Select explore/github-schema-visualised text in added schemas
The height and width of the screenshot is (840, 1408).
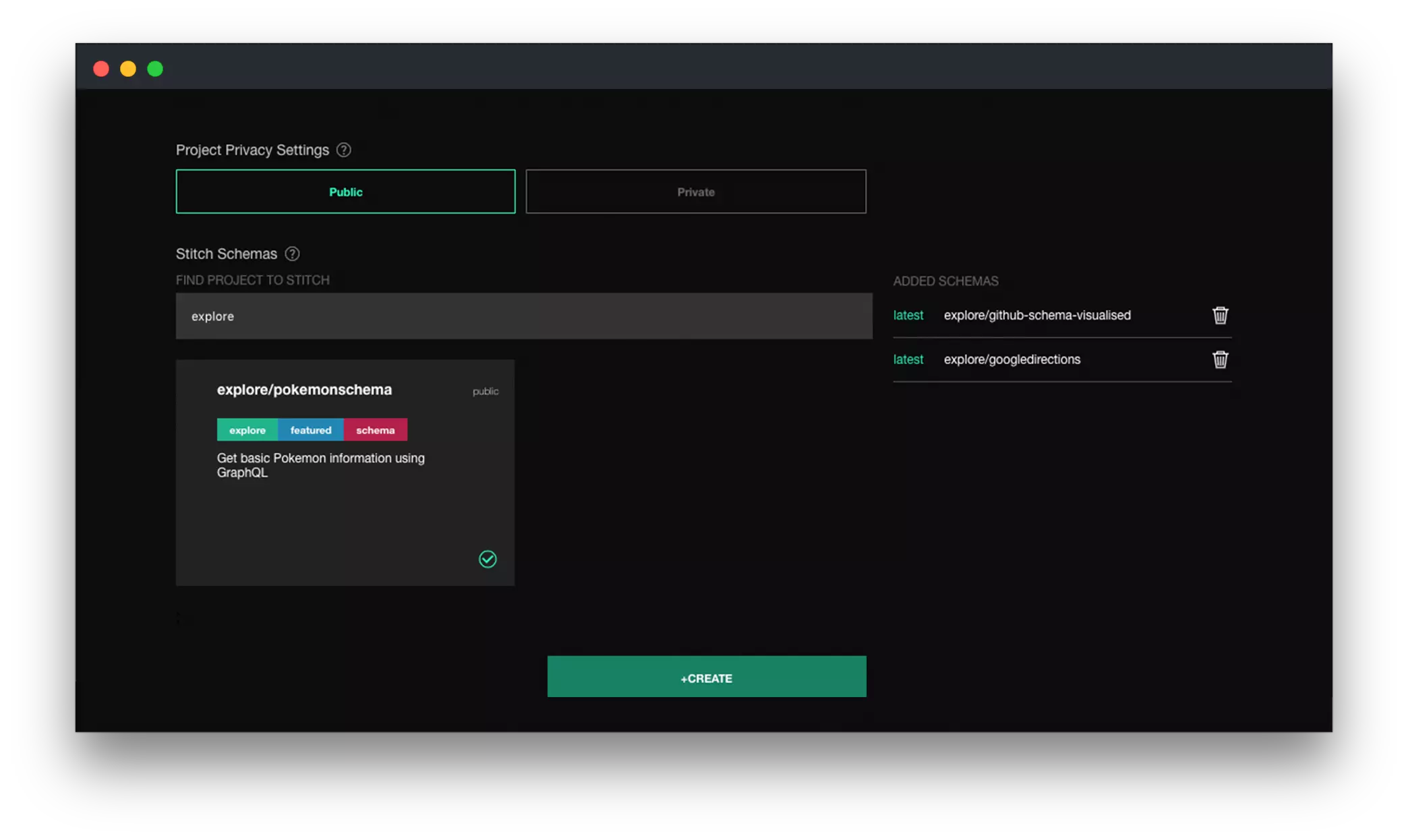pos(1037,315)
